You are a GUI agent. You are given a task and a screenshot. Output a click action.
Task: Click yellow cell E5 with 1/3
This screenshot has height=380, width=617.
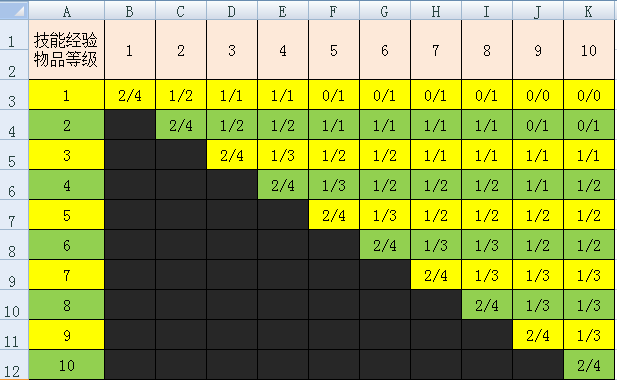click(283, 155)
